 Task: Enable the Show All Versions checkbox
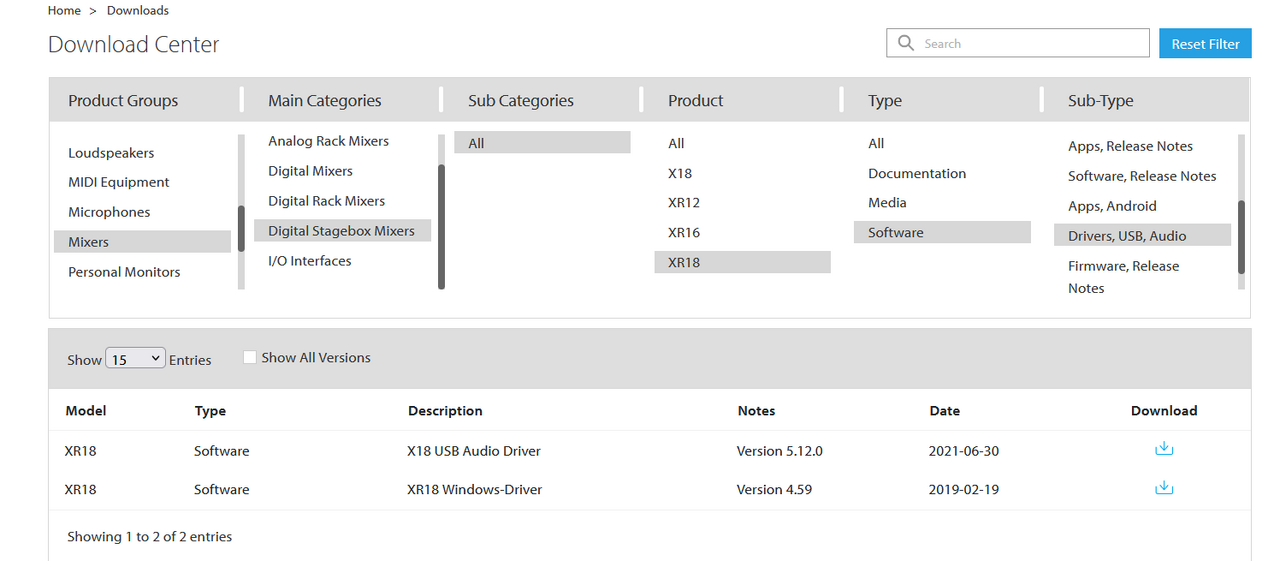coord(250,357)
